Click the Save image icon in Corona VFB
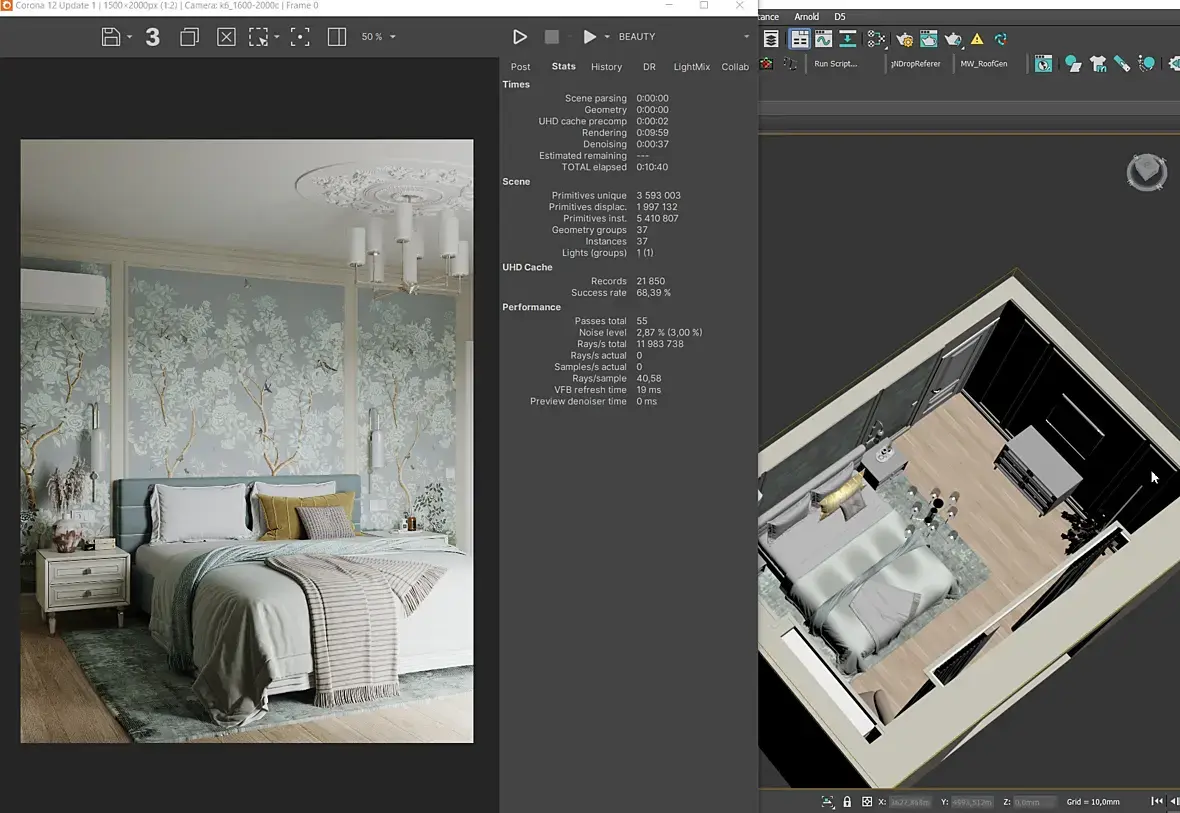This screenshot has width=1180, height=813. pyautogui.click(x=110, y=37)
